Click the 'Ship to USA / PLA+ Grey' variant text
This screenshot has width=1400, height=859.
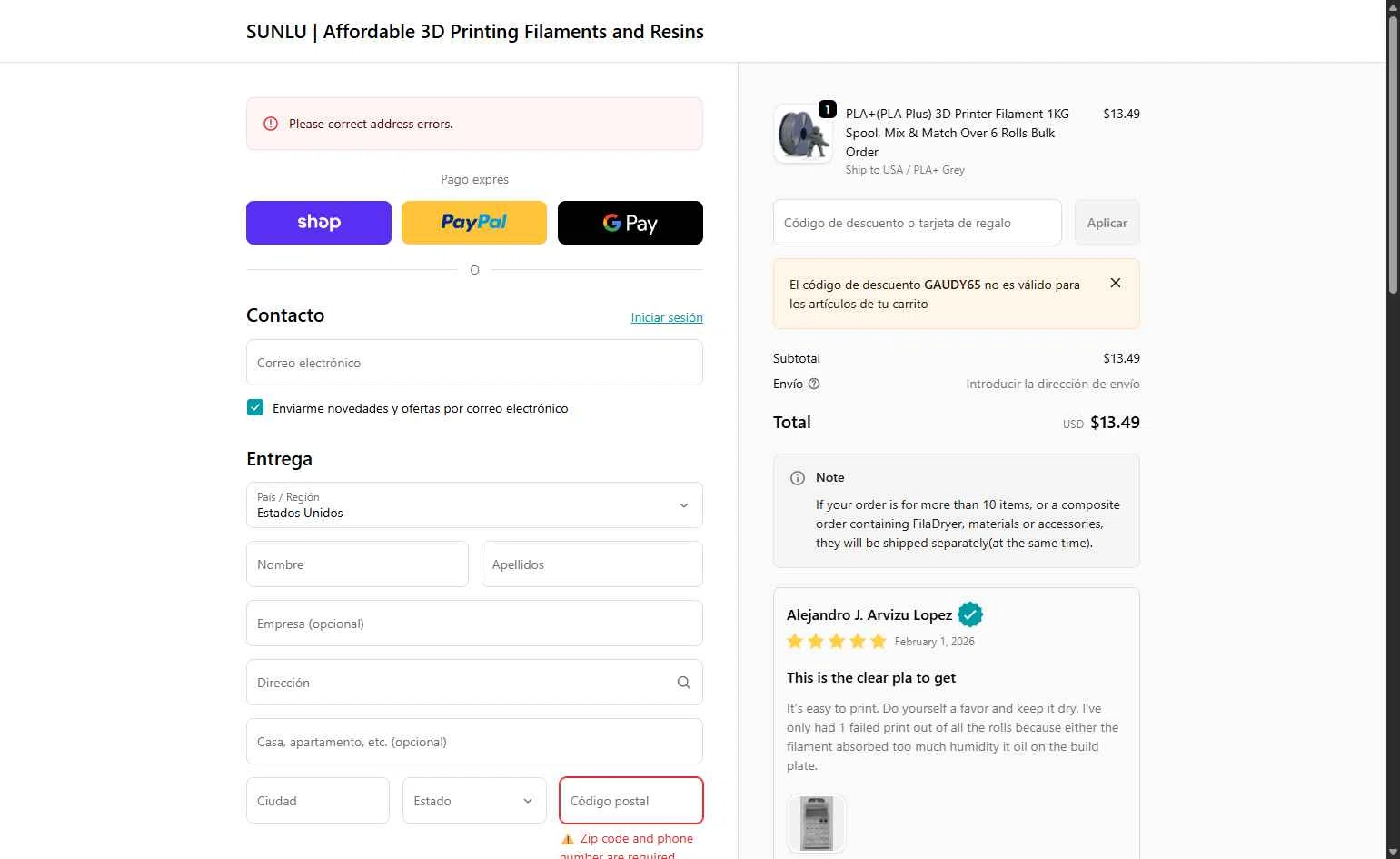(905, 170)
